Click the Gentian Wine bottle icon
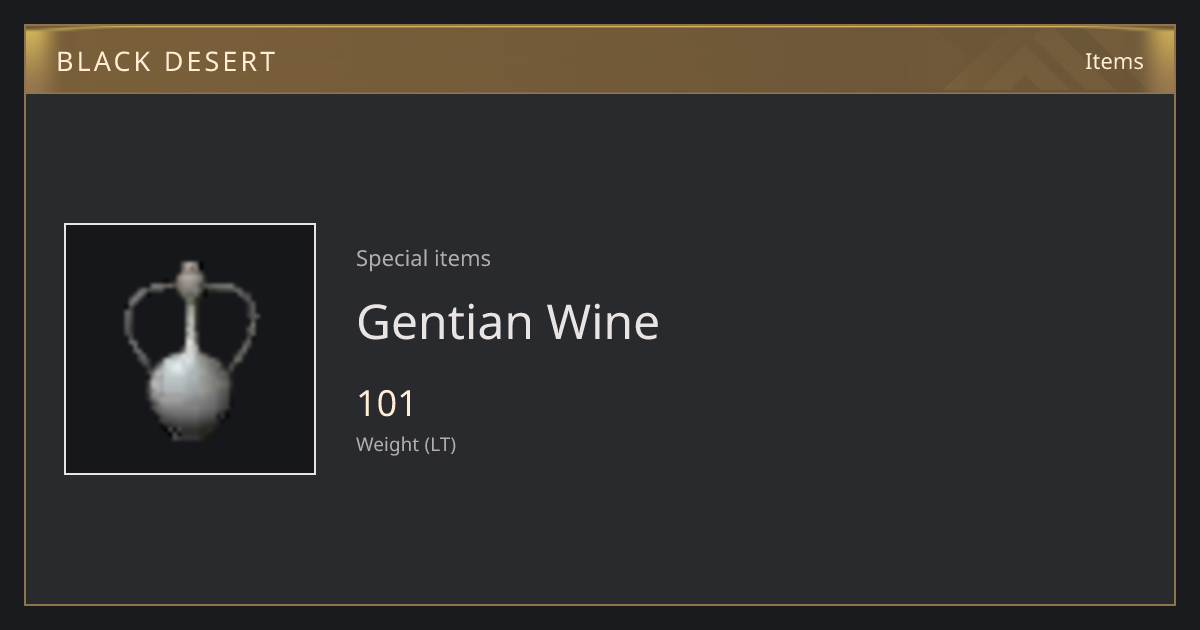 pos(190,350)
